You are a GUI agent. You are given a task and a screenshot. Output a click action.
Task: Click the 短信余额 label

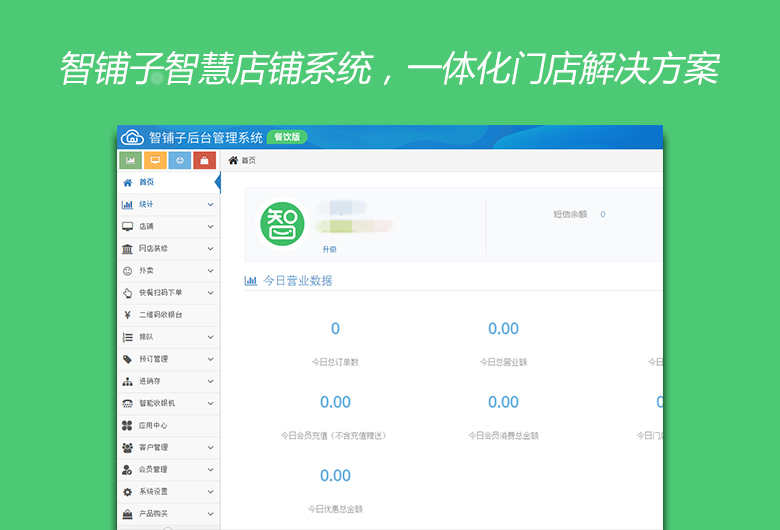click(x=570, y=214)
